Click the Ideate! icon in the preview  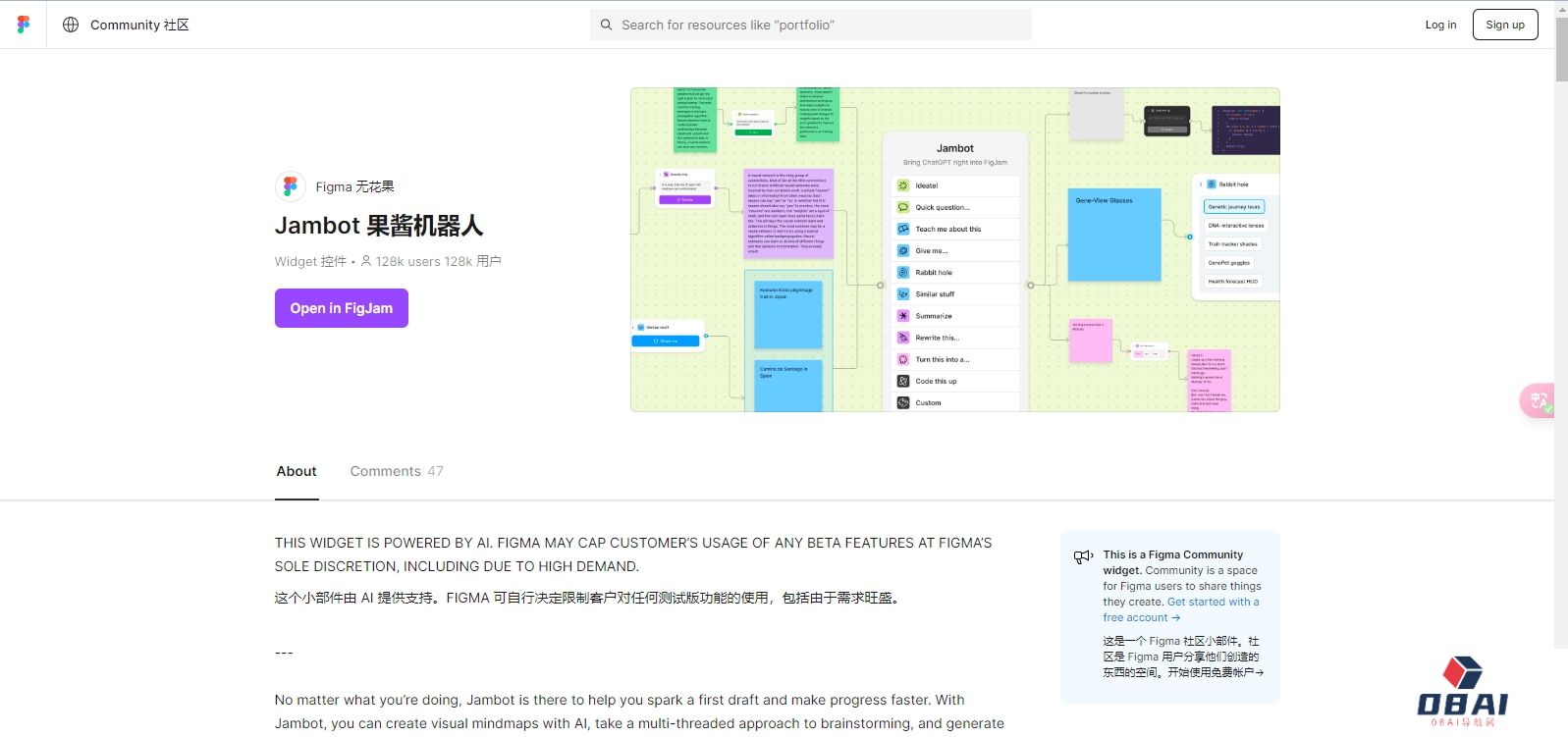[x=903, y=185]
